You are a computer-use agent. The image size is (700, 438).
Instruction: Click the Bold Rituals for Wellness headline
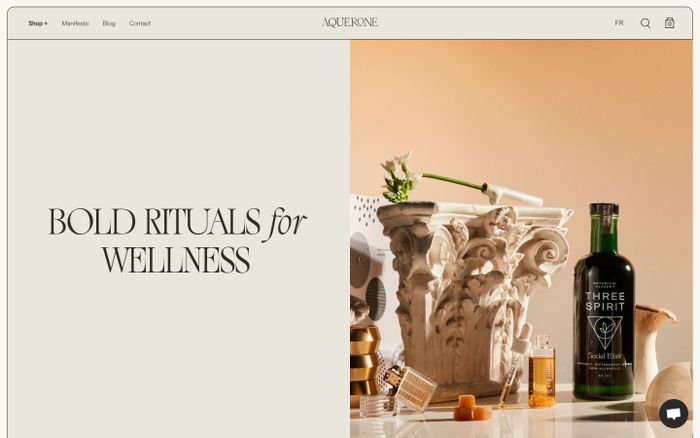177,240
